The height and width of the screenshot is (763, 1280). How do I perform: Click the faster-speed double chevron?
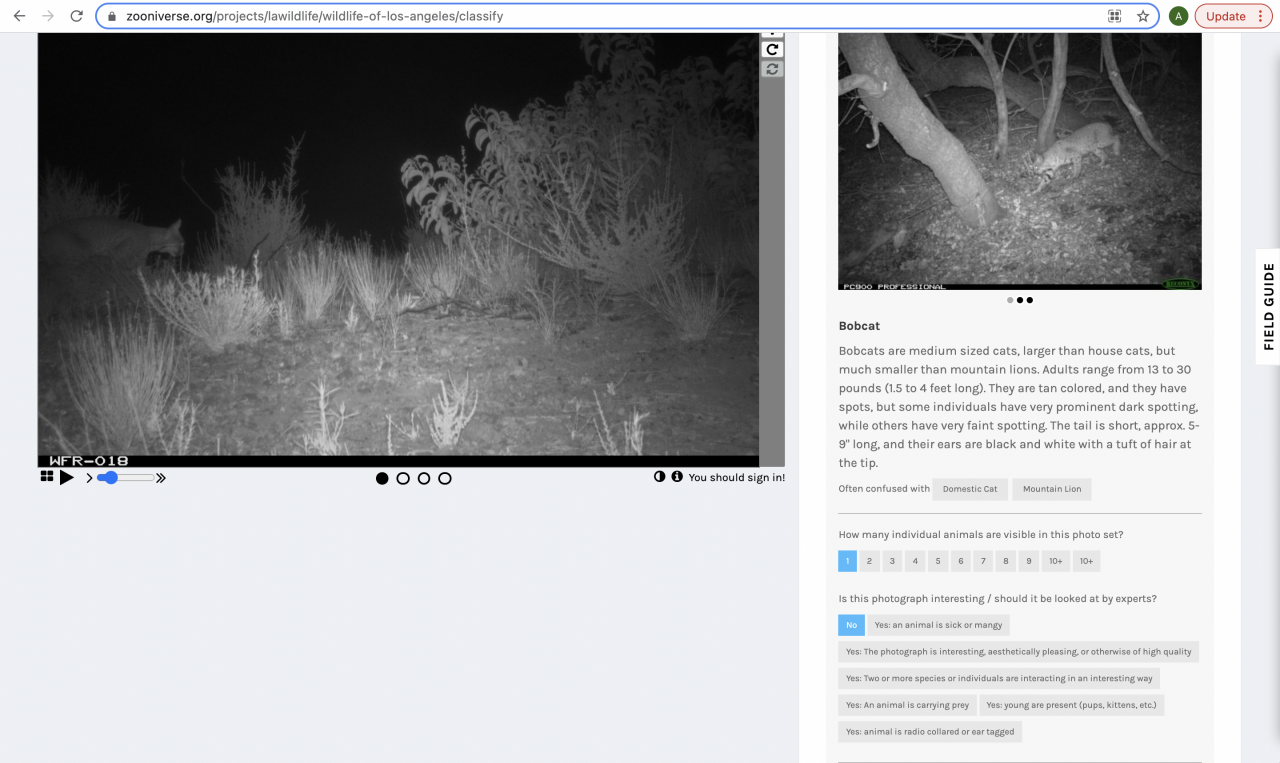click(161, 478)
